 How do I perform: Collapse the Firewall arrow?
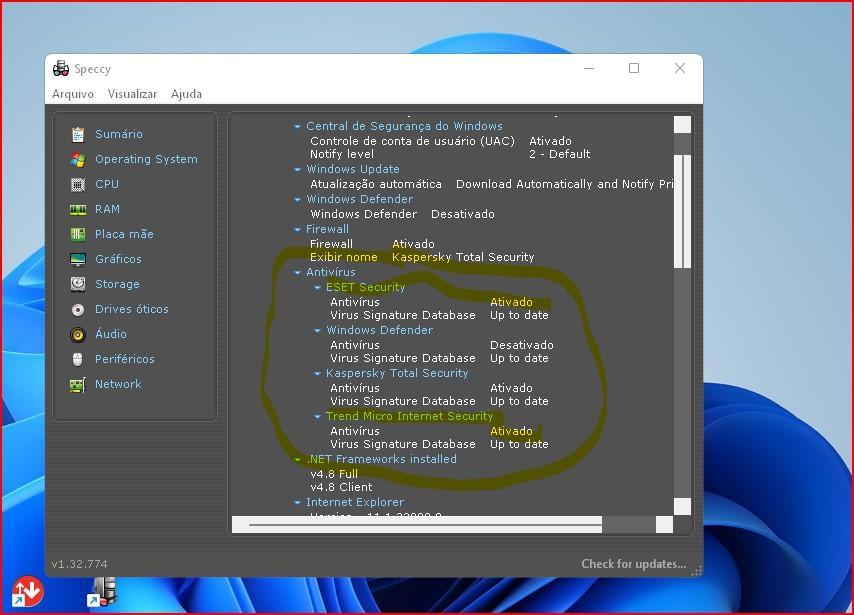pos(297,229)
